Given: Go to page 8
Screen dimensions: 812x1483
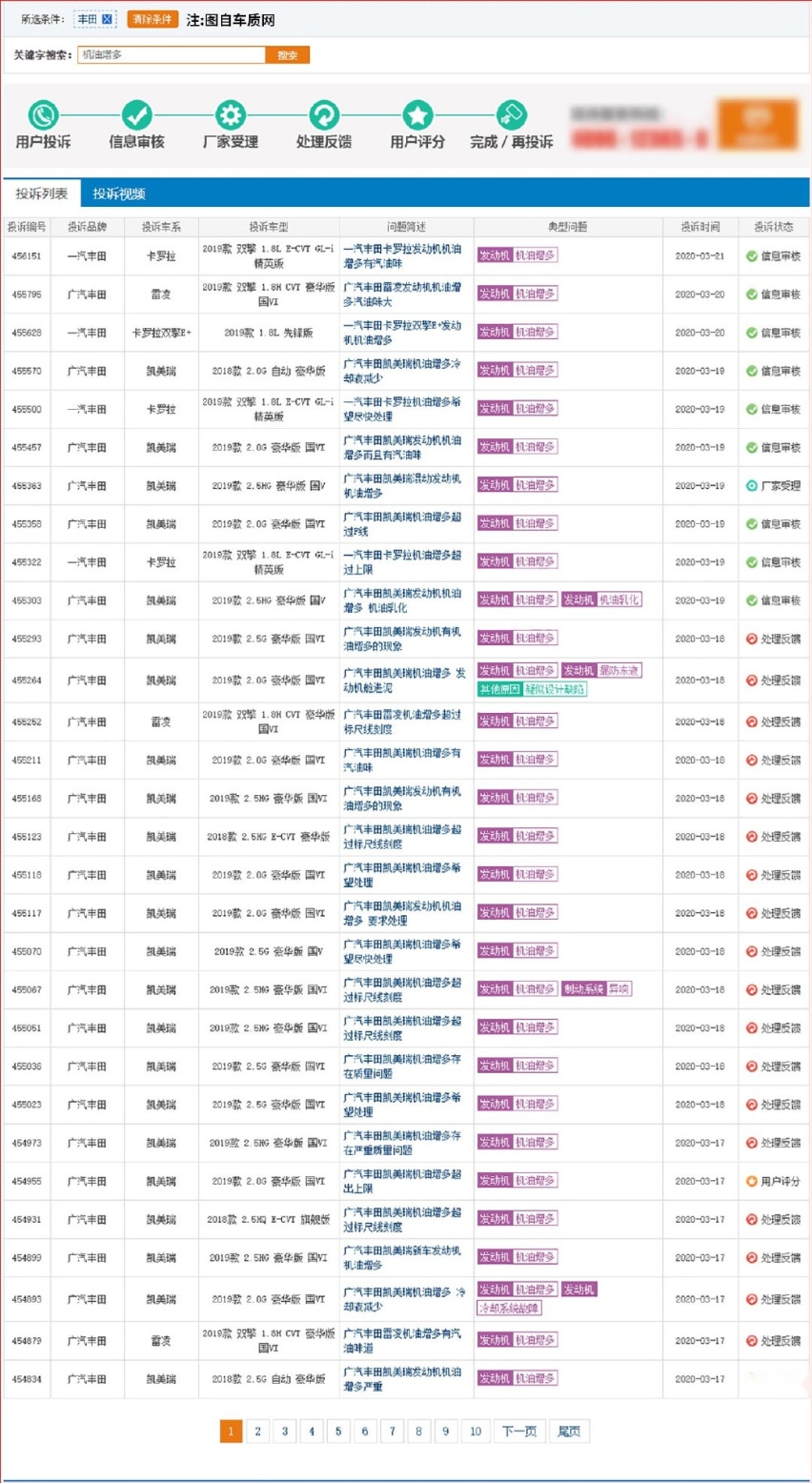Looking at the screenshot, I should point(418,1432).
